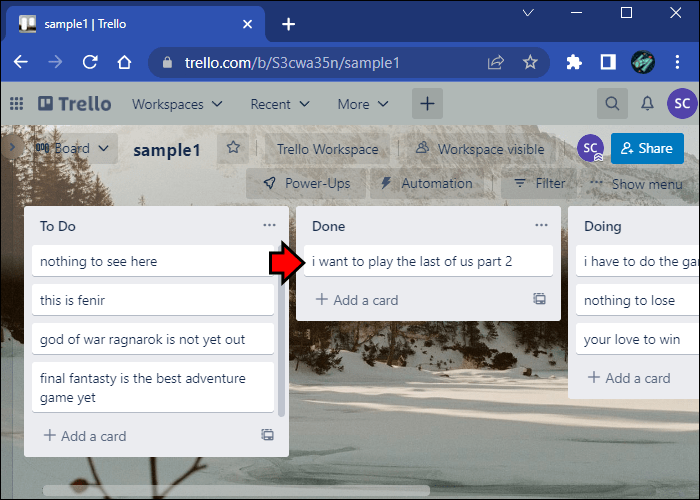Go to Trello home via logo

coord(75,104)
